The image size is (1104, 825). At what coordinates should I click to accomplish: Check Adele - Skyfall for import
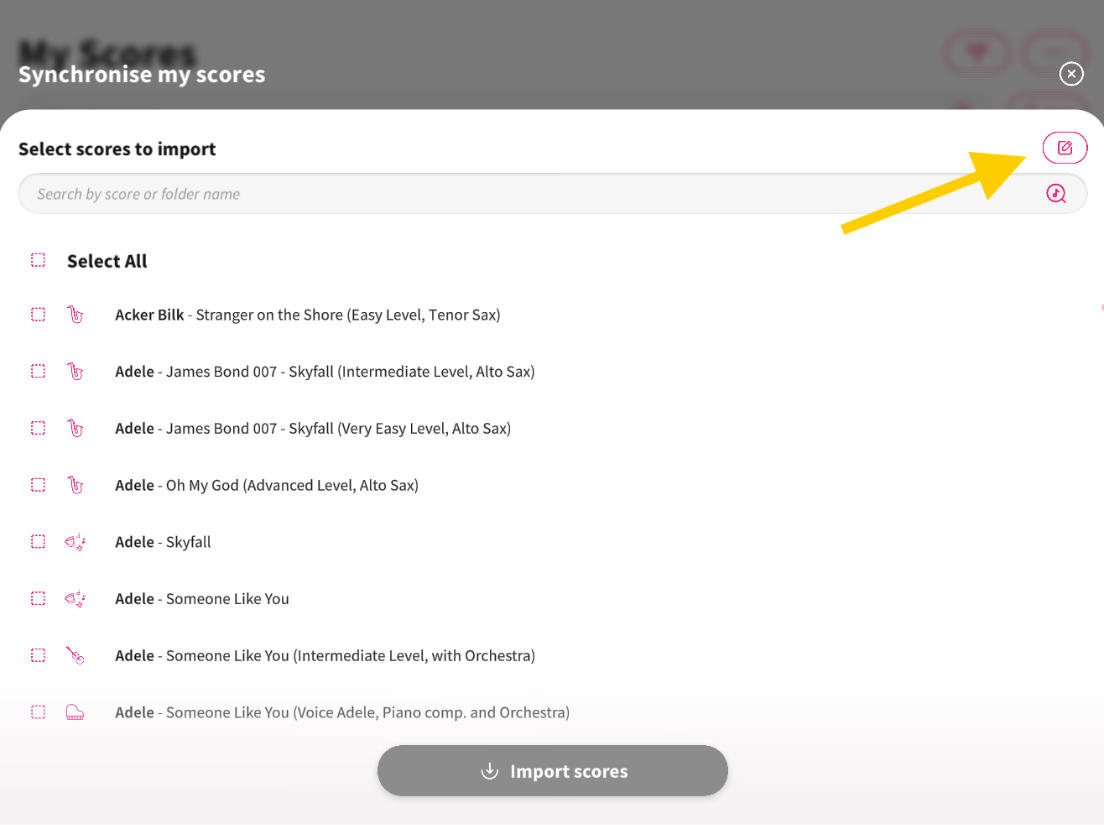pyautogui.click(x=38, y=541)
